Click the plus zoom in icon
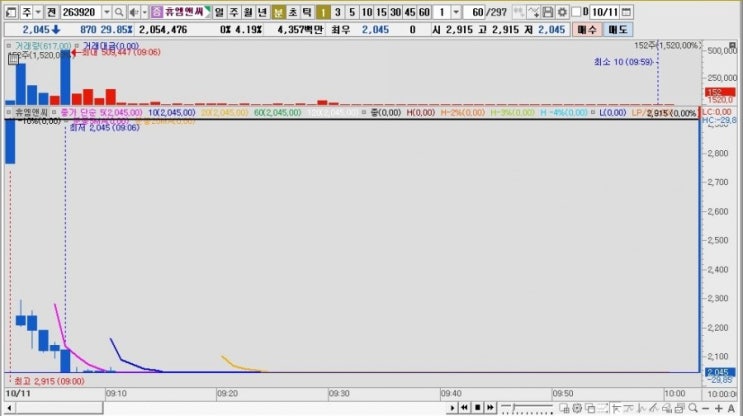This screenshot has height=416, width=743. [x=718, y=408]
